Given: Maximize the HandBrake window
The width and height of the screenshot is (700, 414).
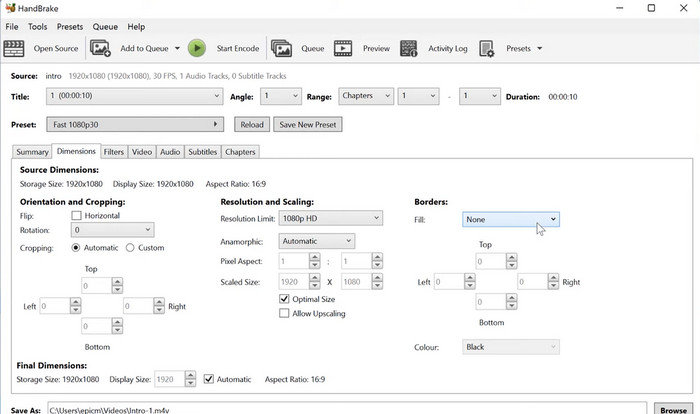Looking at the screenshot, I should [x=651, y=8].
